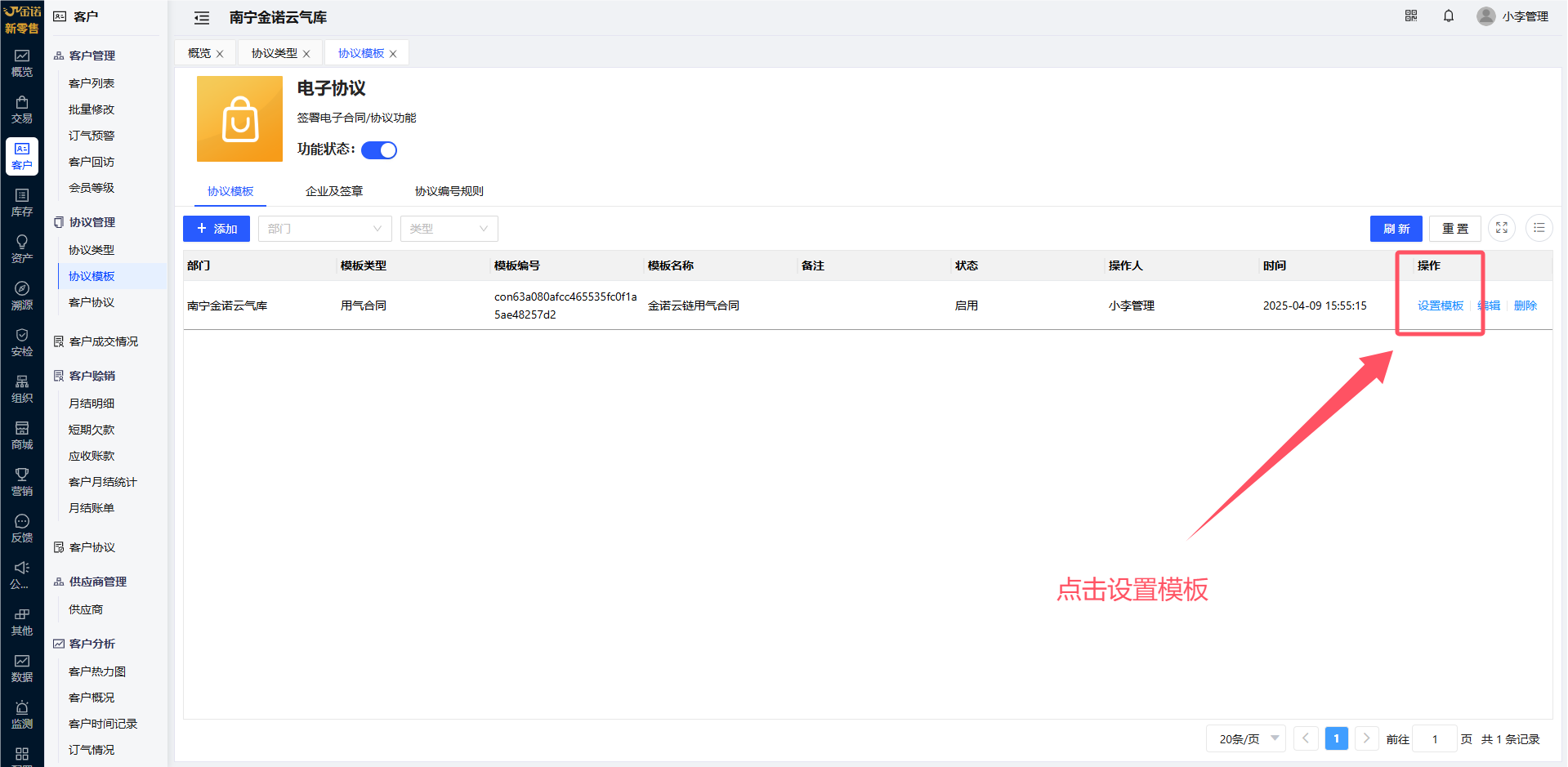
Task: Collapse the 客户赊销 menu group
Action: [92, 376]
